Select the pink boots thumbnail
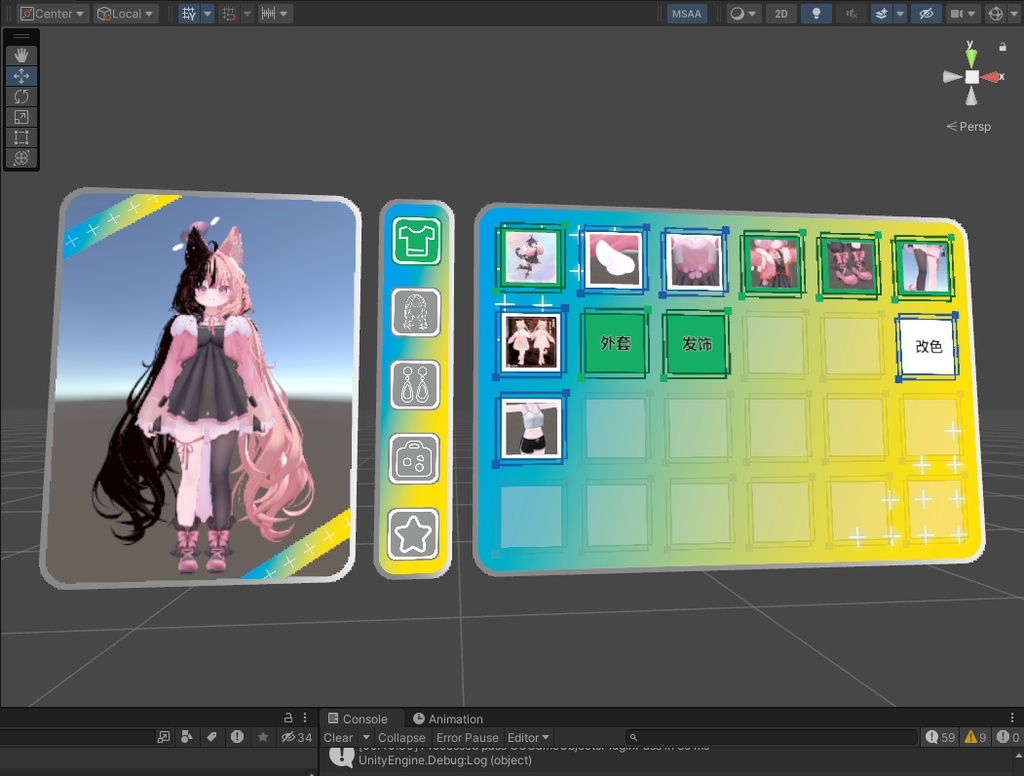 coord(849,267)
